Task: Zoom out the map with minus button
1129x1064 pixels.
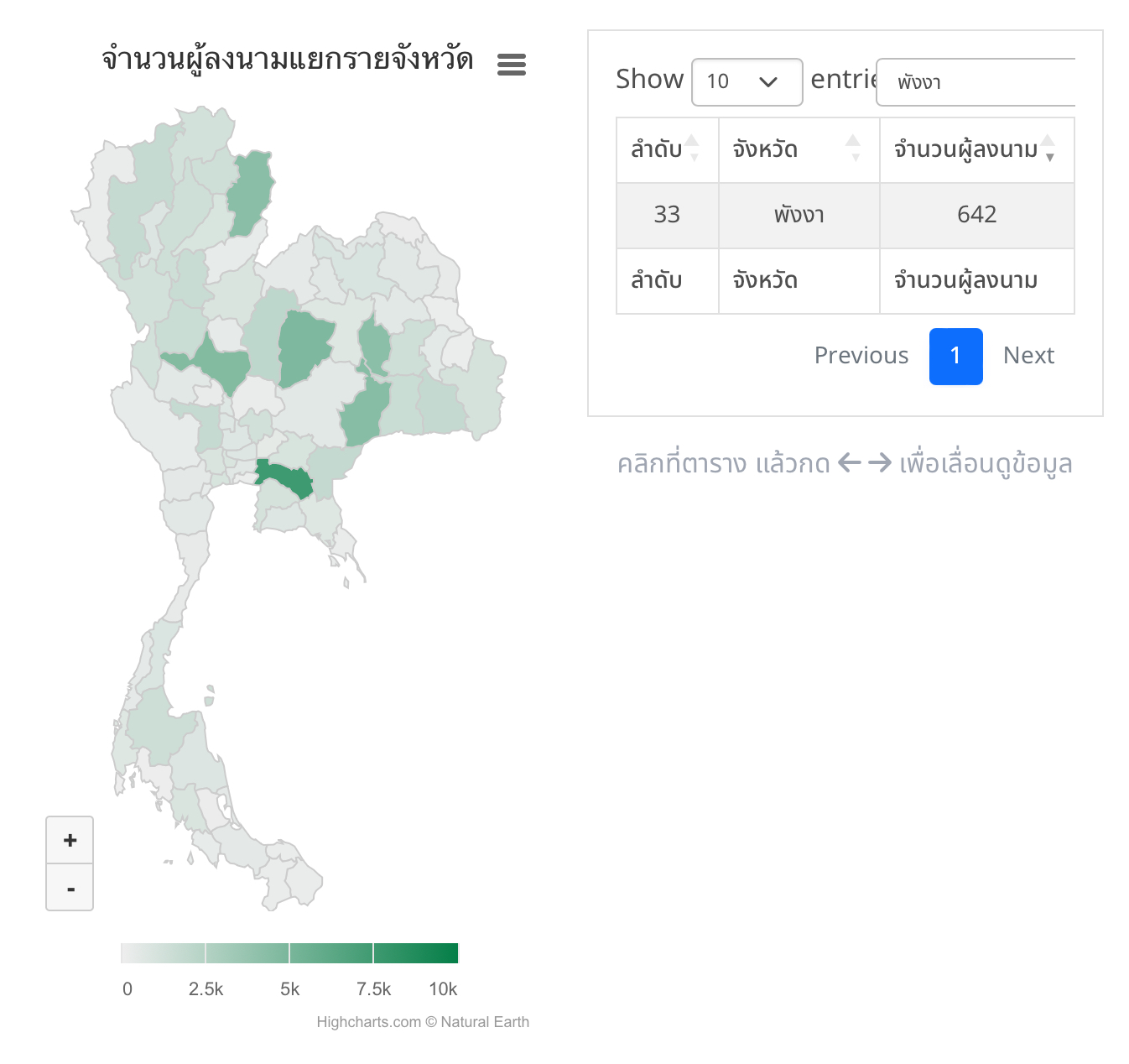Action: 70,887
